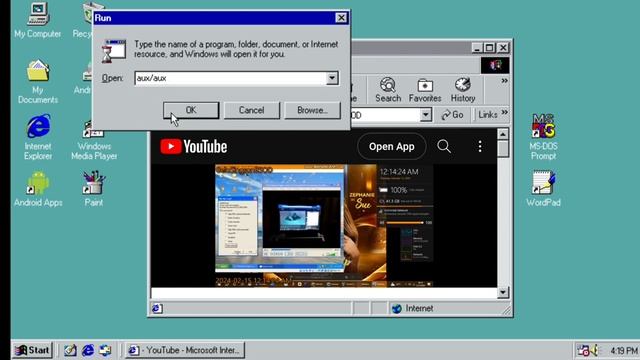Select YouTube - Microsoft Internet Explorer taskbar button
The height and width of the screenshot is (360, 640).
coord(184,350)
